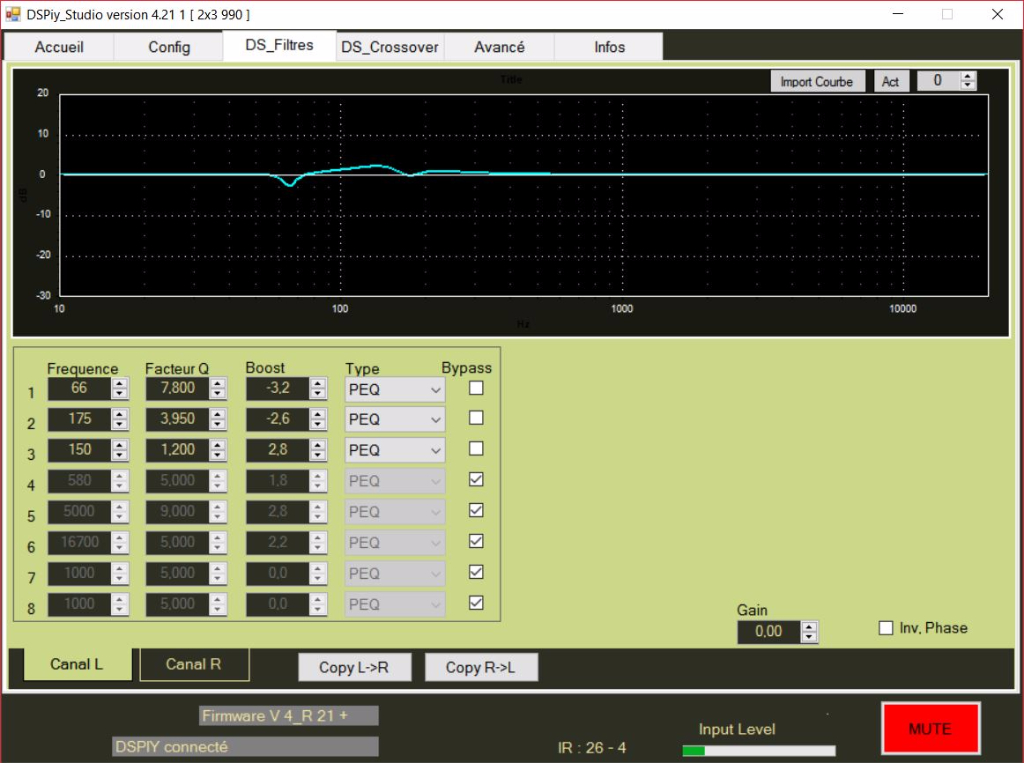Decrease the Frequence value of filter 3
Viewport: 1024px width, 763px height.
click(120, 455)
